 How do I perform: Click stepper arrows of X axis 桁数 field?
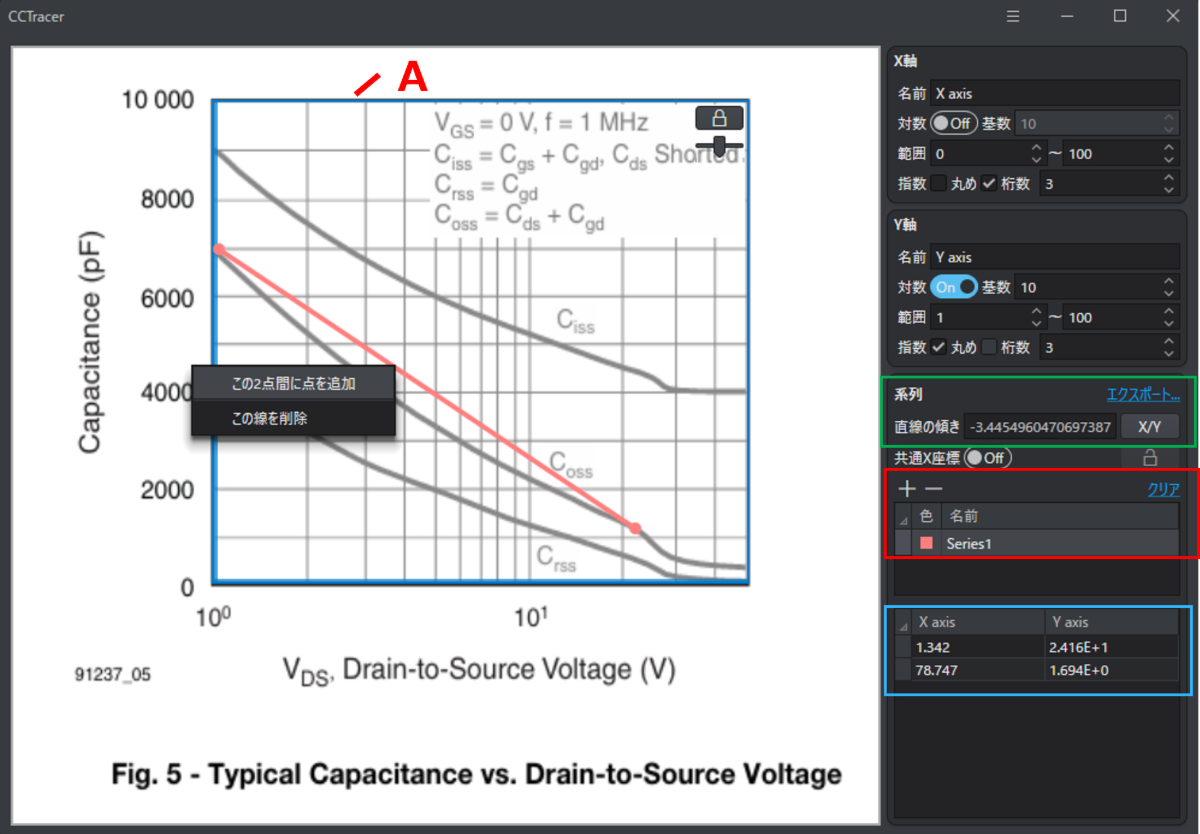pos(1169,183)
